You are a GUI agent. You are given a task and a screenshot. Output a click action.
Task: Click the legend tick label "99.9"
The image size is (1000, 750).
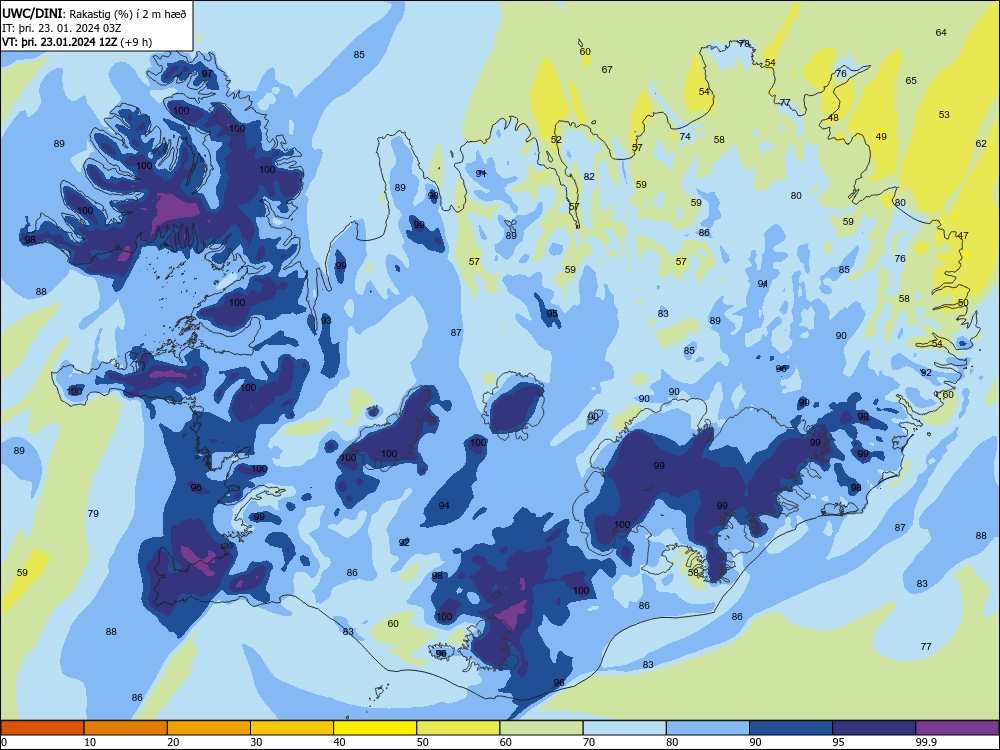[926, 742]
